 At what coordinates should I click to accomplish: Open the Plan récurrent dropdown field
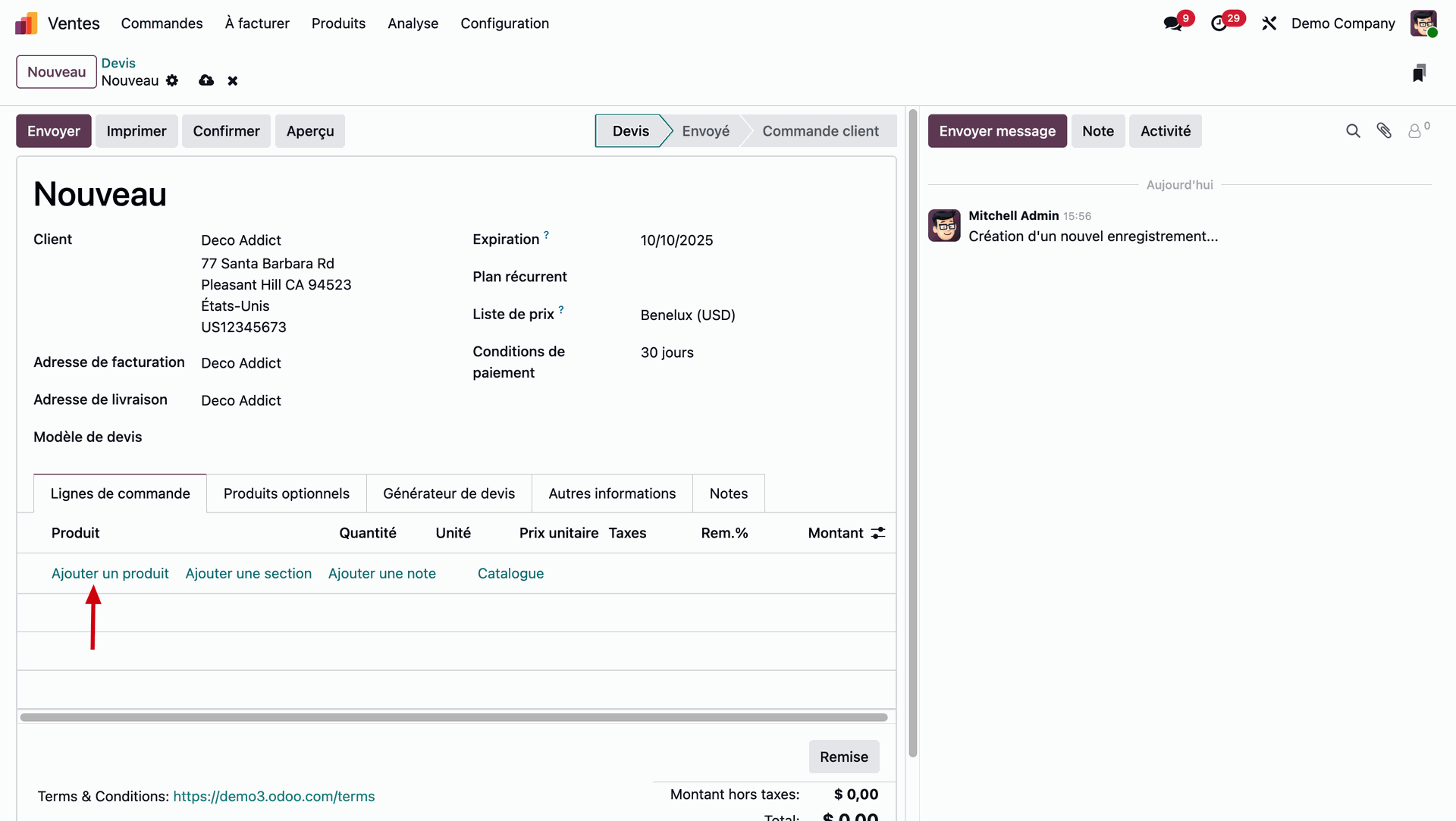click(x=751, y=277)
